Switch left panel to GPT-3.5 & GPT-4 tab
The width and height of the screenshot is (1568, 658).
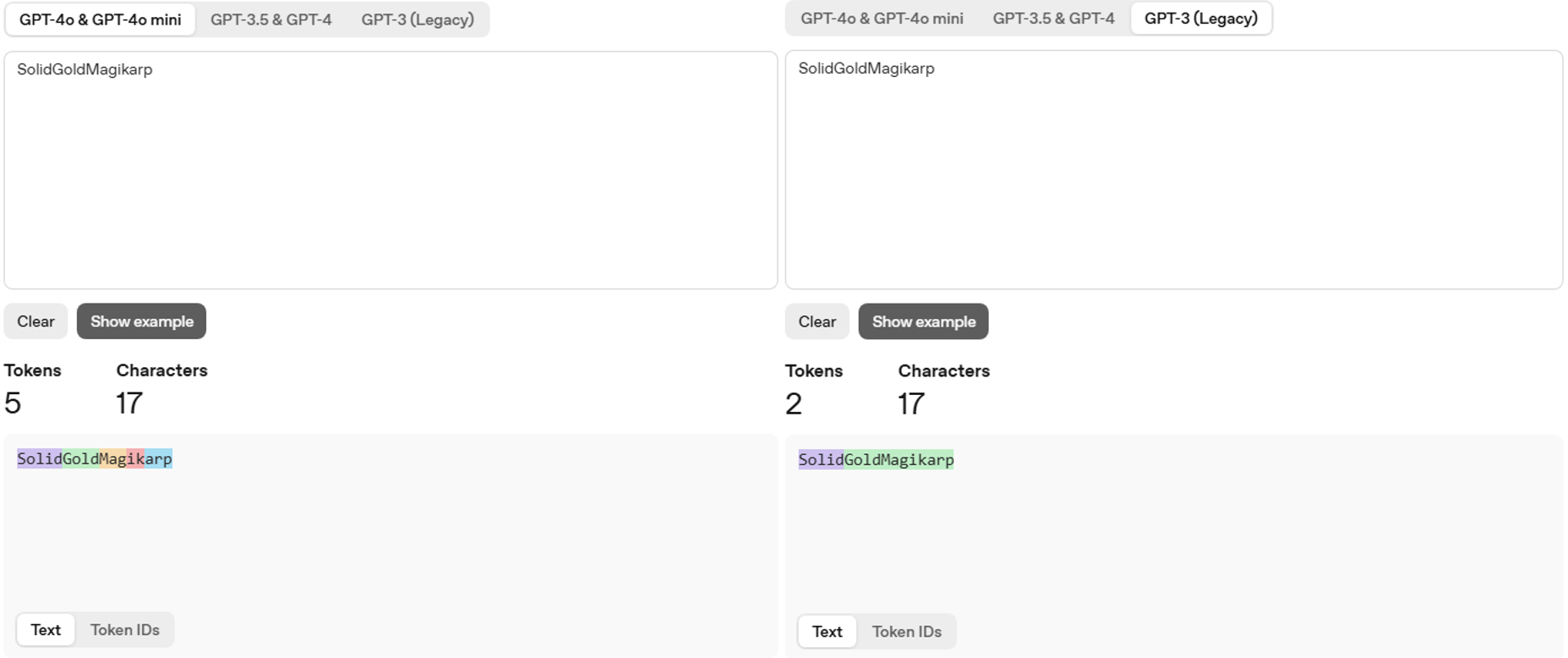point(270,19)
